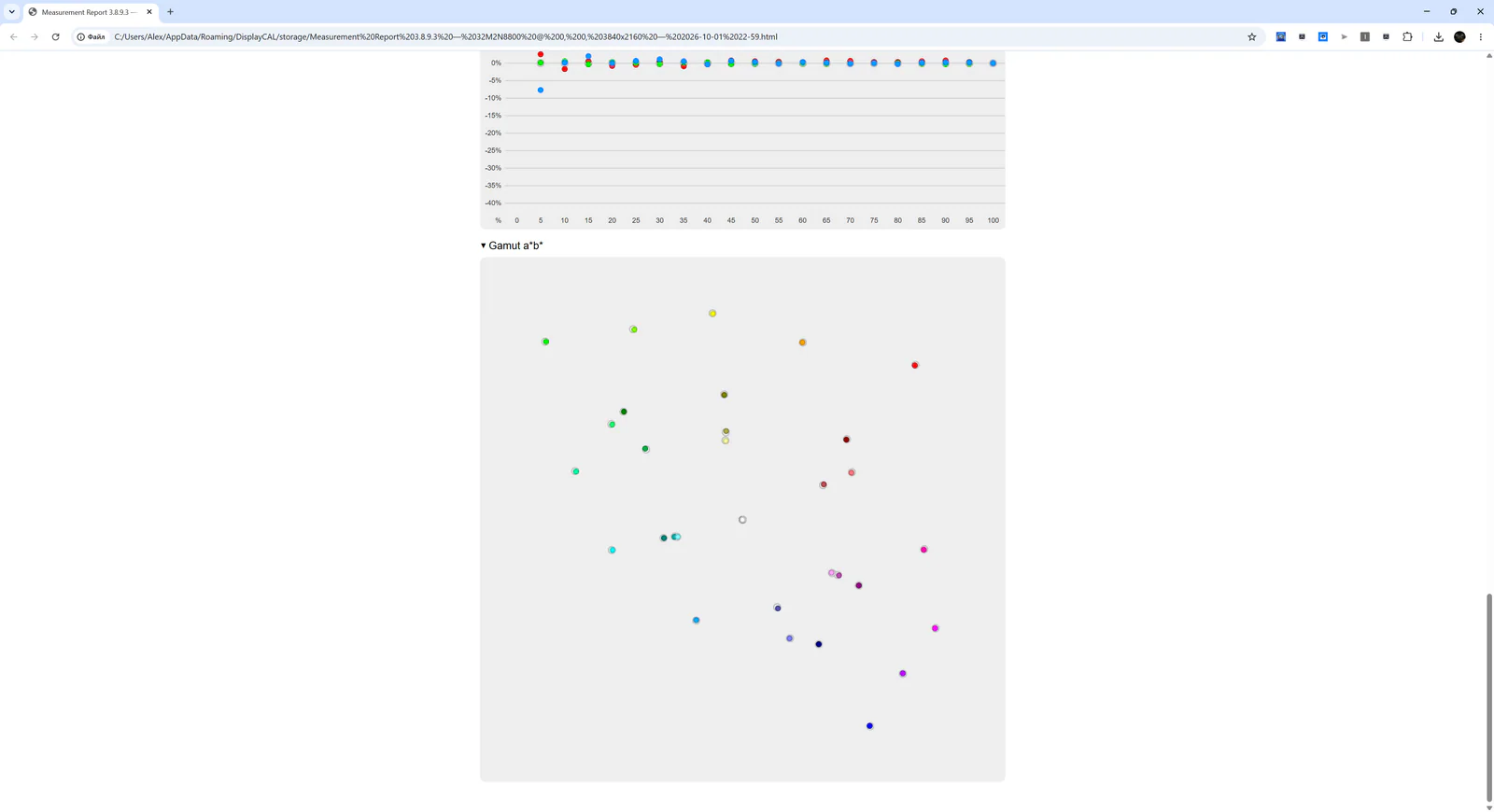
Task: Bookmark this page with star icon
Action: tap(1252, 36)
